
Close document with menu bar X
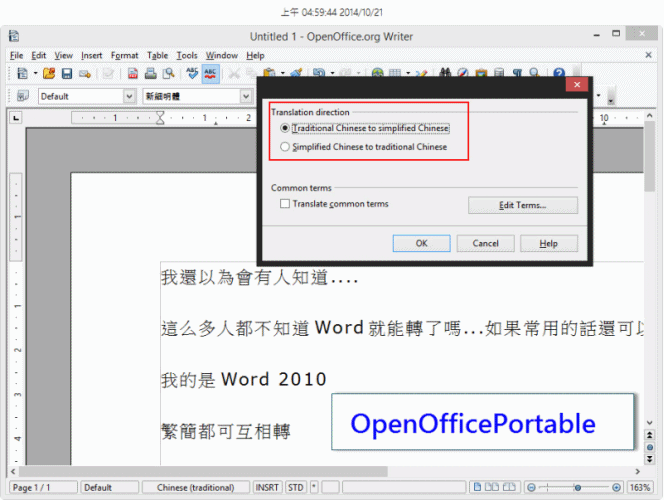coord(648,55)
